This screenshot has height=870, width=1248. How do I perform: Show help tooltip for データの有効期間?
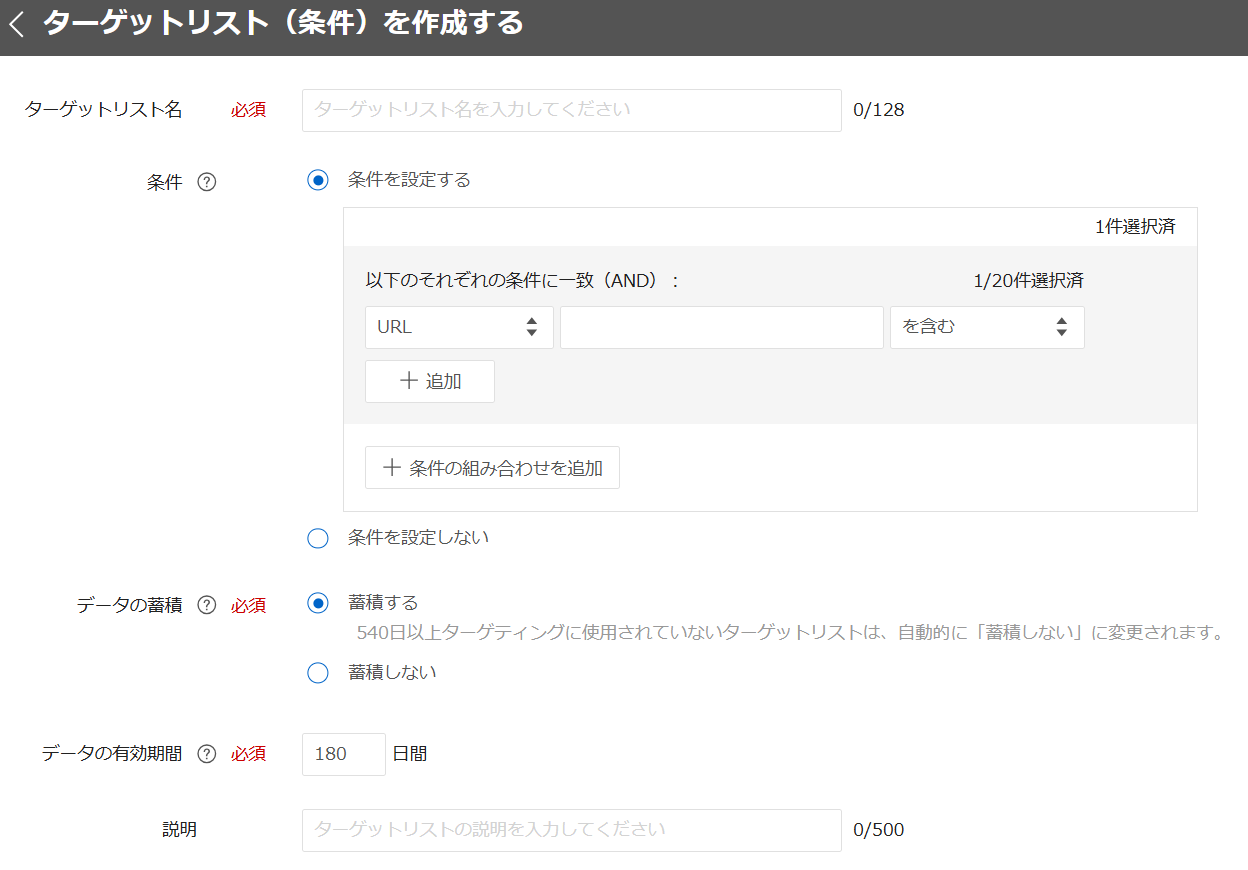click(207, 754)
